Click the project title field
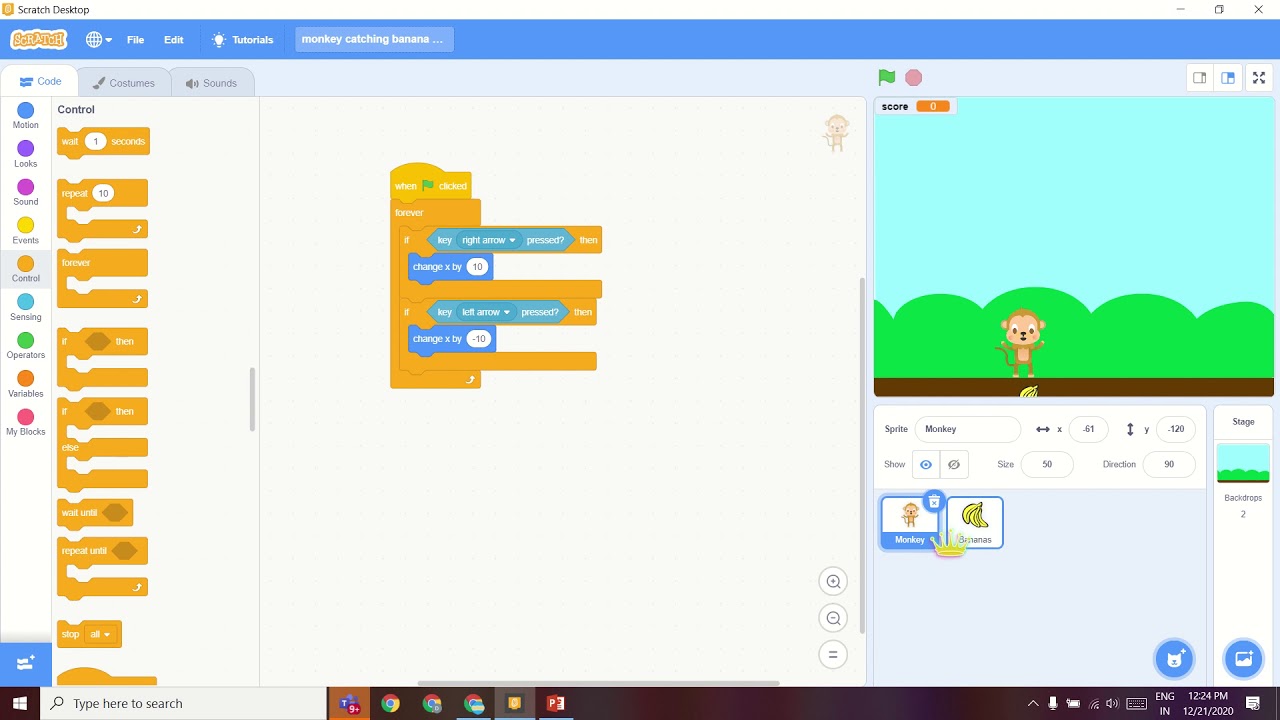The height and width of the screenshot is (720, 1280). click(374, 39)
